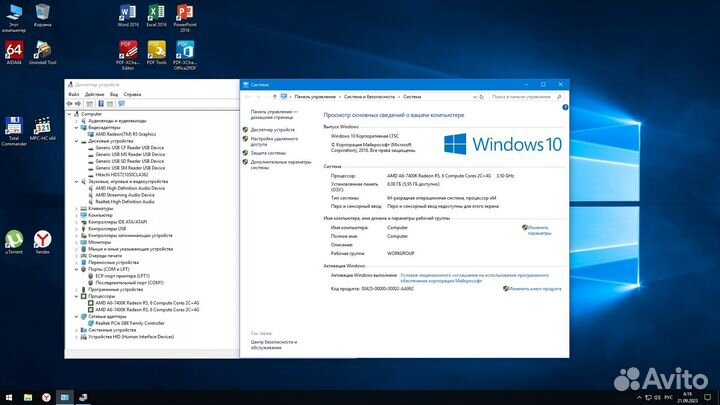Image resolution: width=720 pixels, height=405 pixels.
Task: Select Realtek High Definition Audio device
Action: pyautogui.click(x=125, y=202)
